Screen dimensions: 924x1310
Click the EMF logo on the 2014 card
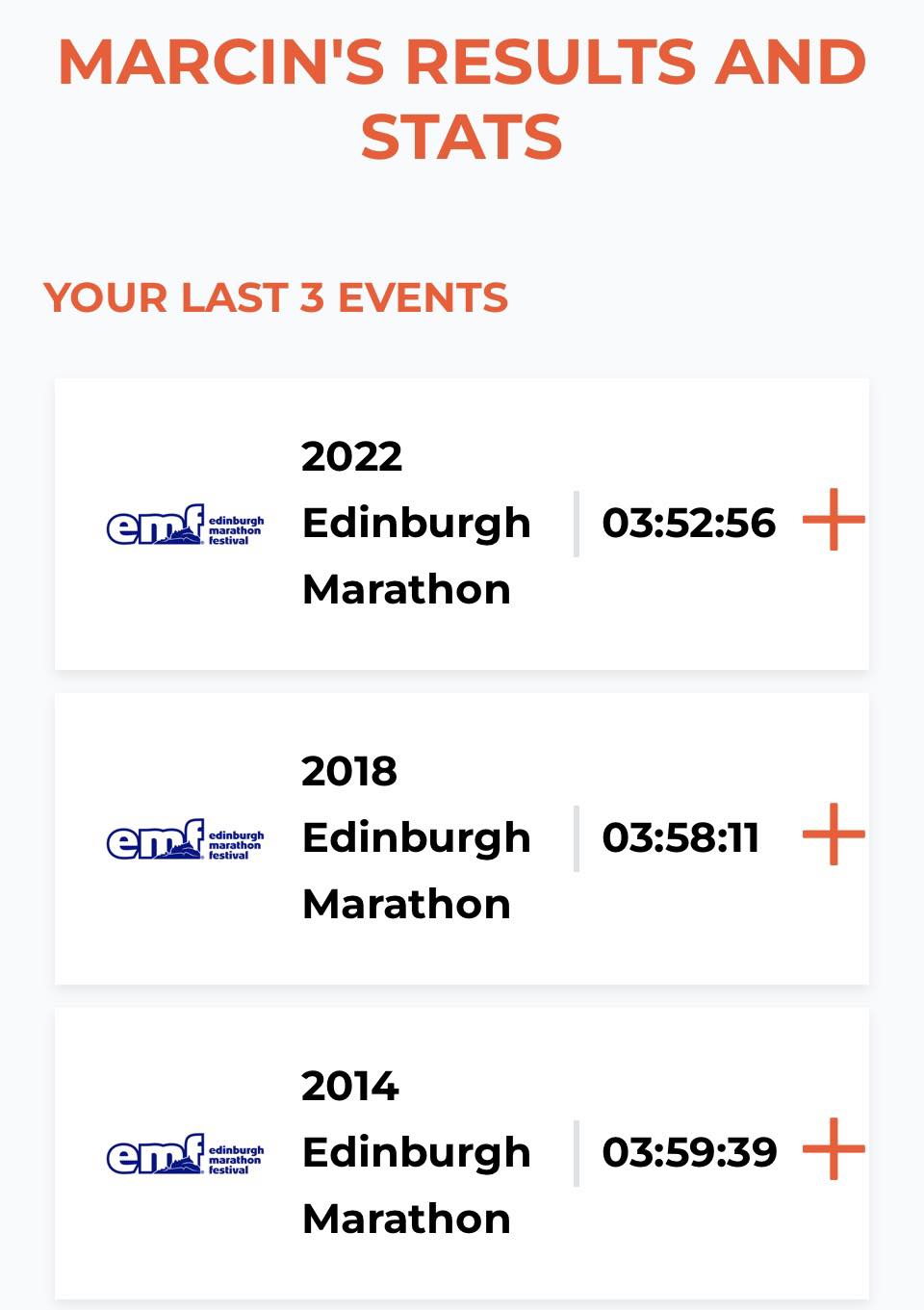pos(185,1154)
